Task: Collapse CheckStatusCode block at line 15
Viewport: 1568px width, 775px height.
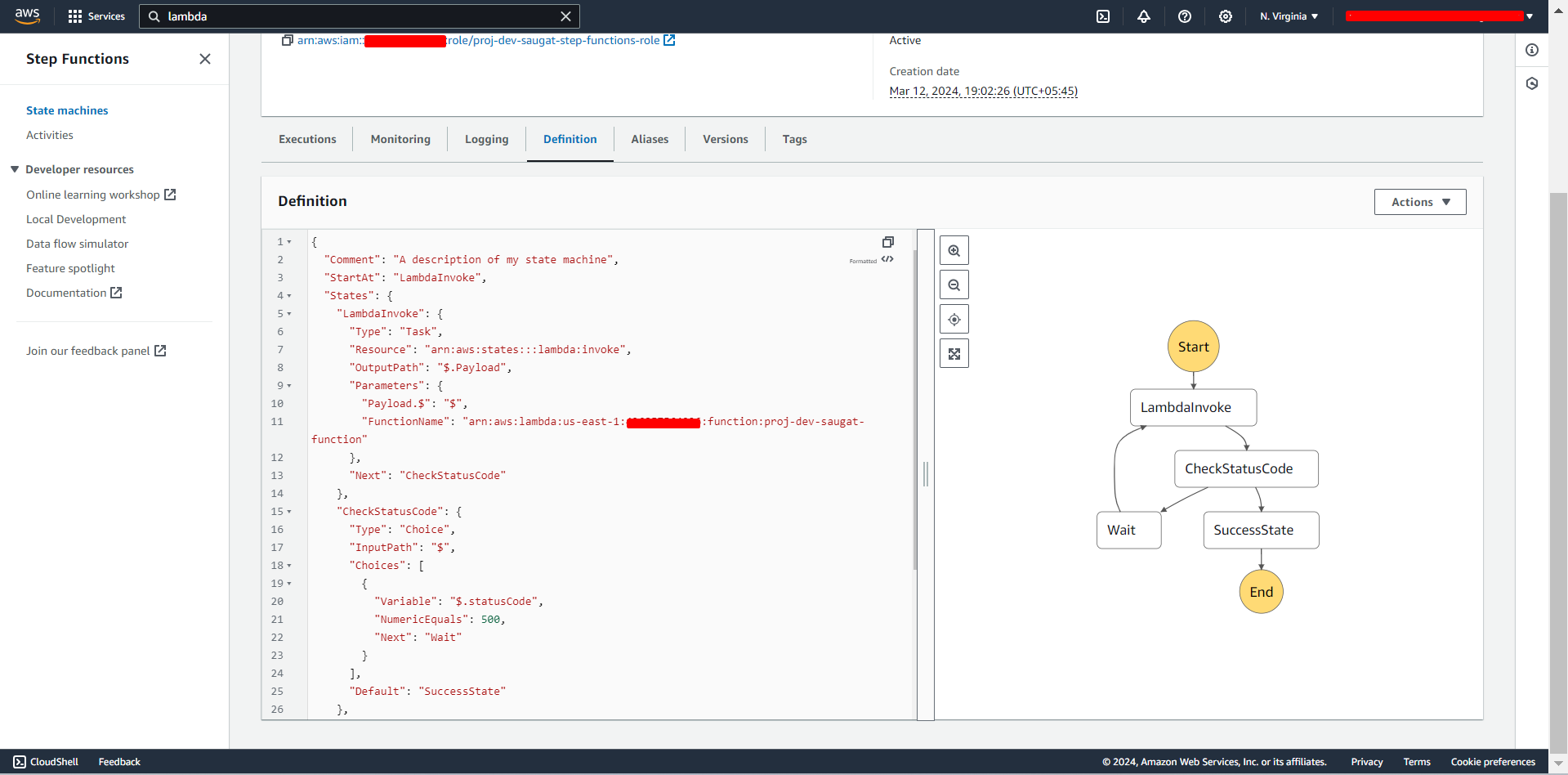Action: 289,512
